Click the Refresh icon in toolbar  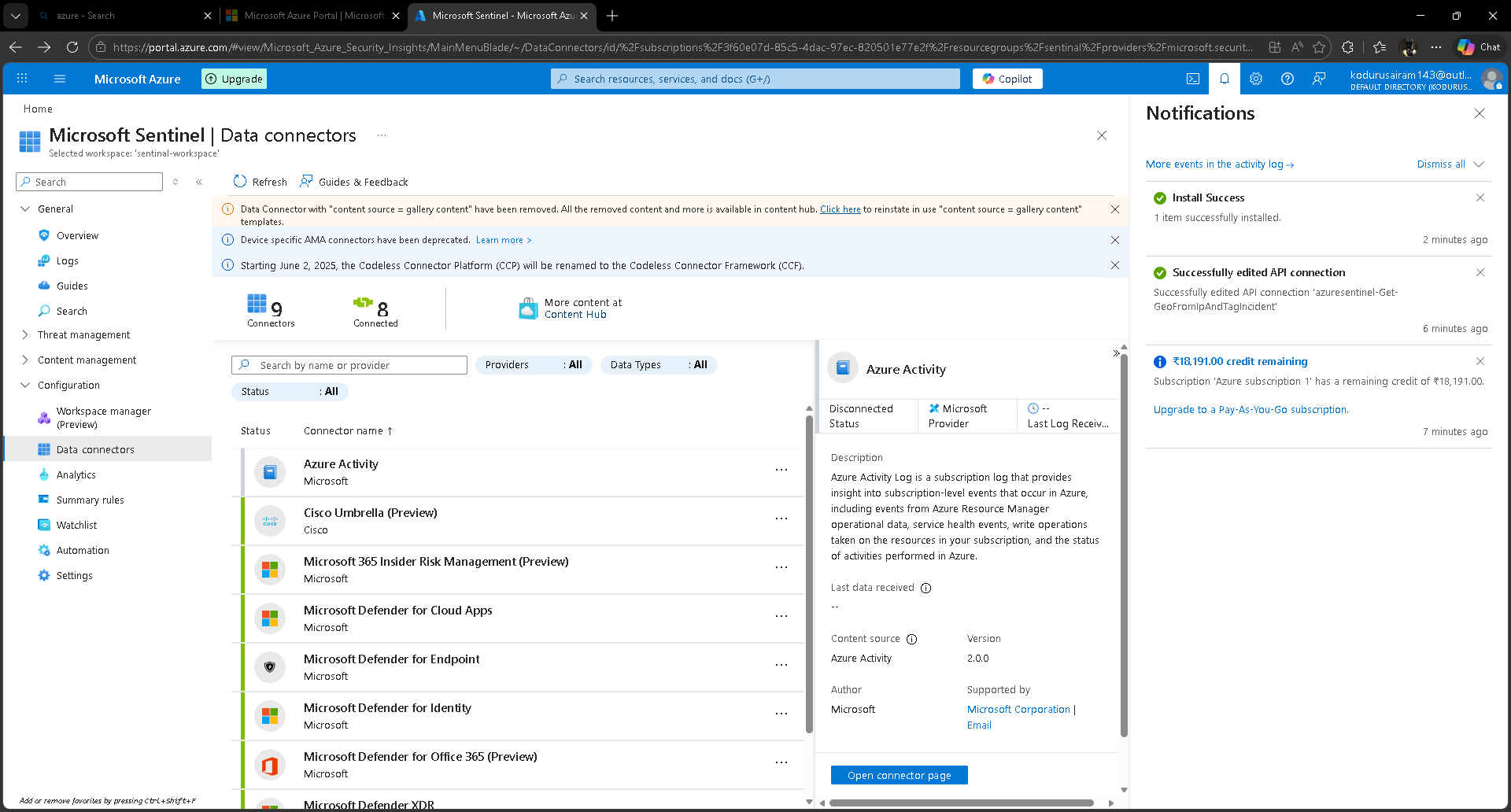tap(240, 182)
